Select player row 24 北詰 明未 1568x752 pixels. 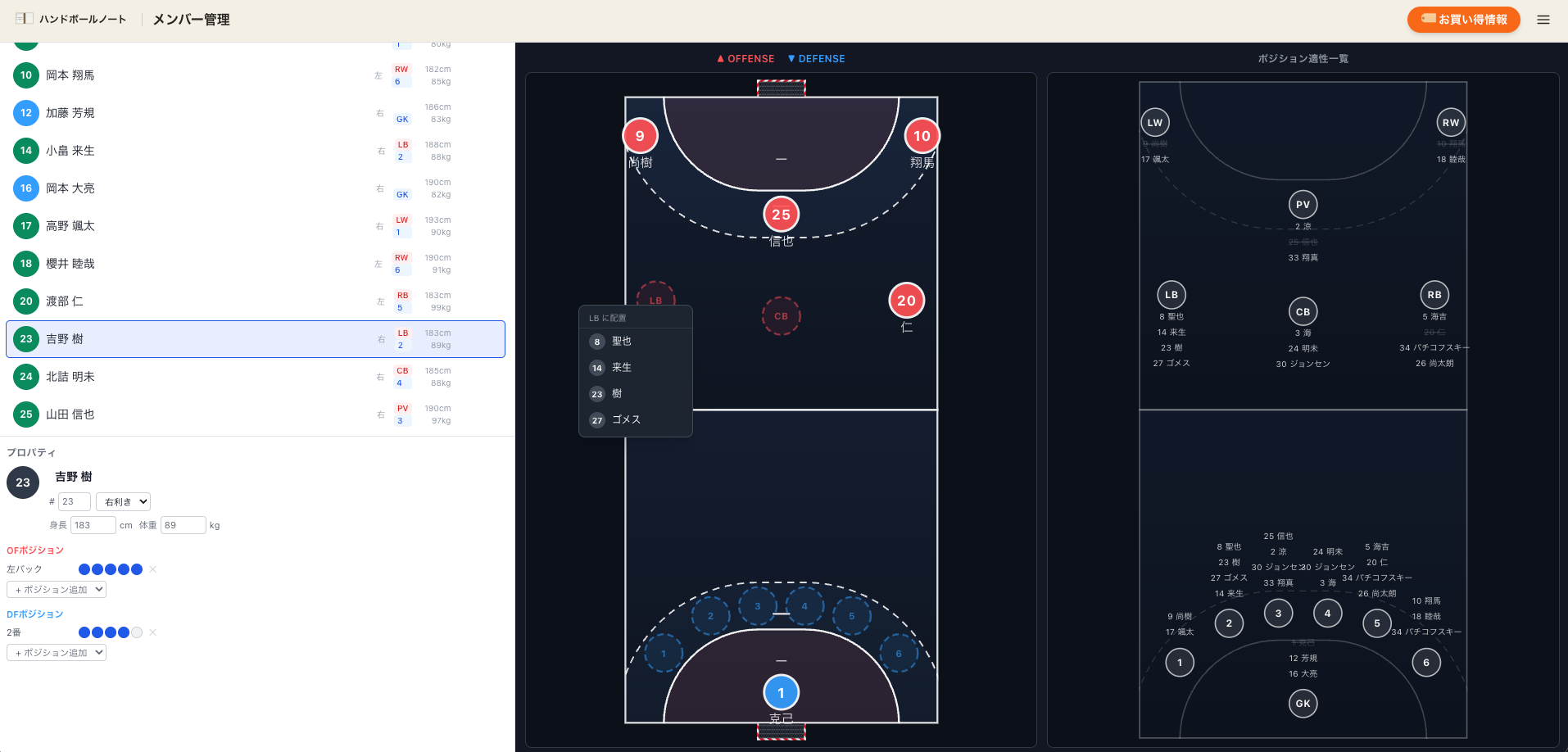click(x=256, y=377)
